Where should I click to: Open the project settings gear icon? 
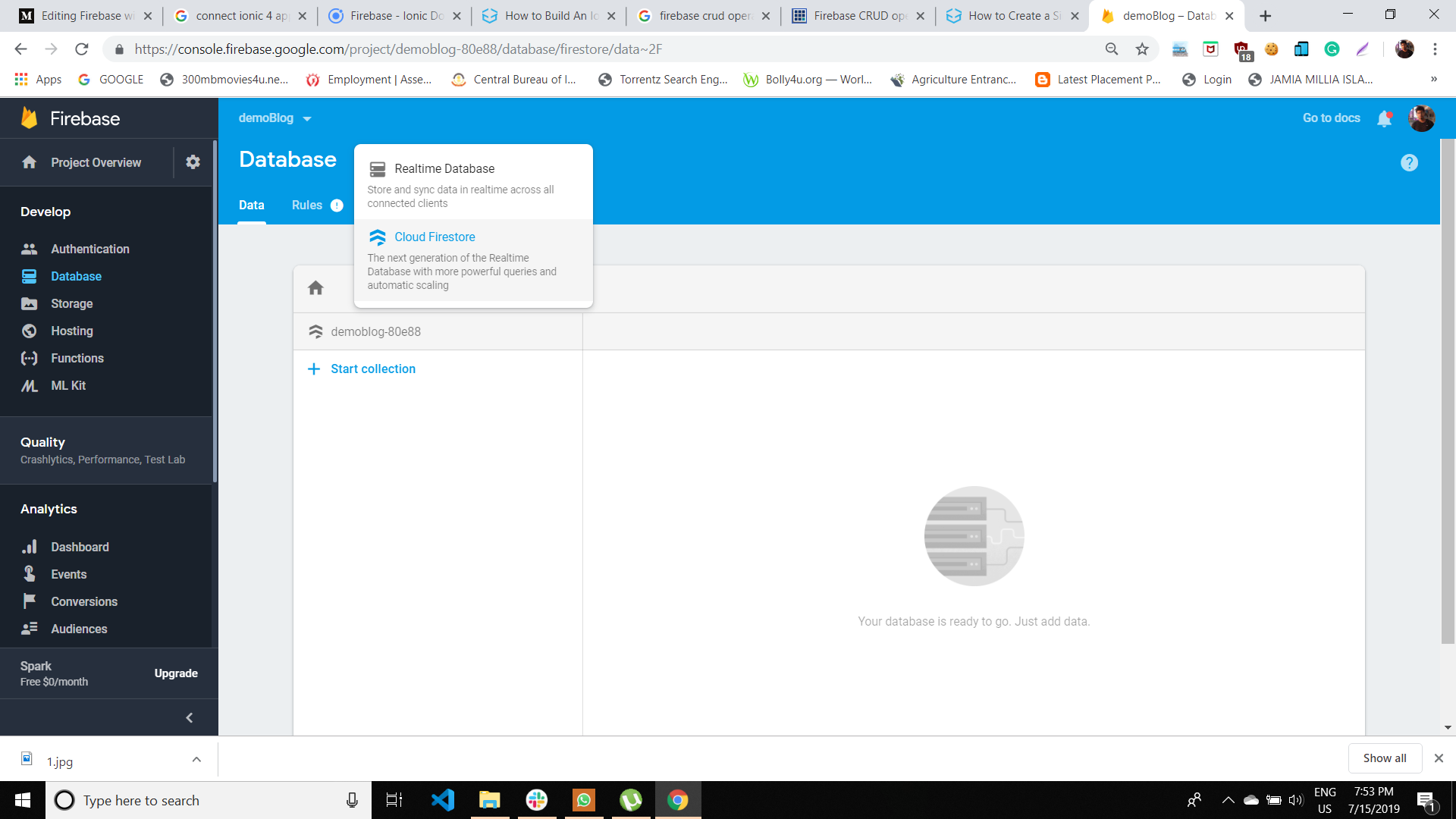(x=193, y=162)
